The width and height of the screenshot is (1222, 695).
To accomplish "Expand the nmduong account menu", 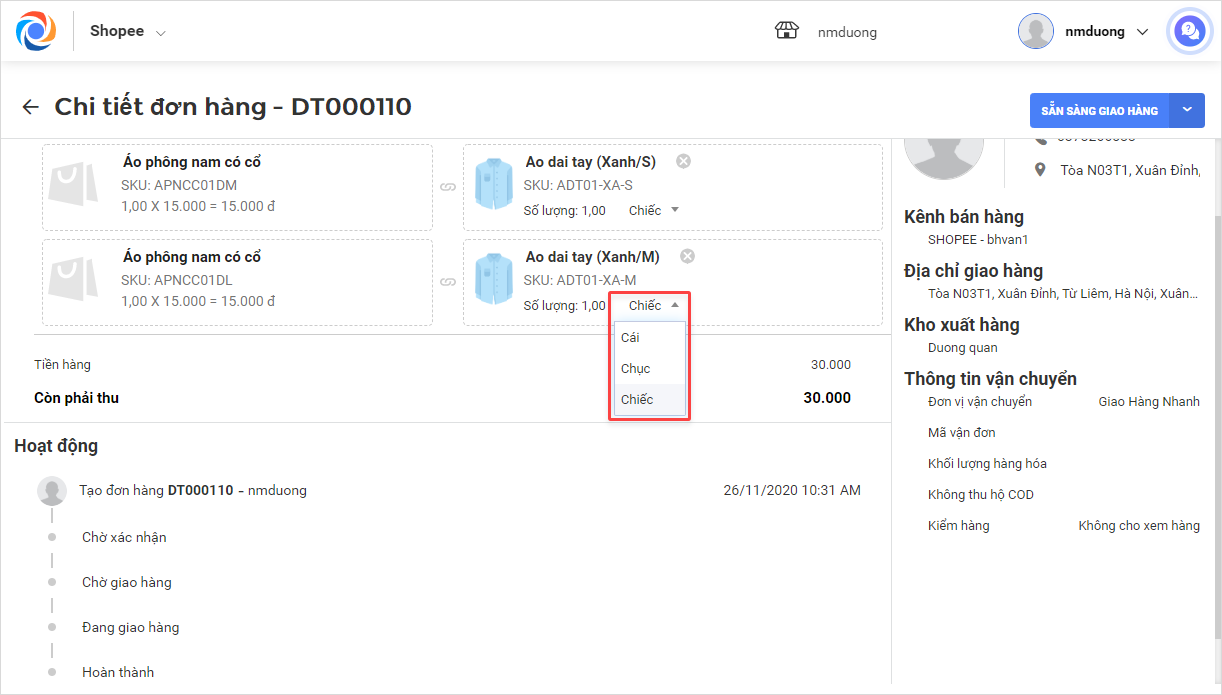I will click(1143, 32).
